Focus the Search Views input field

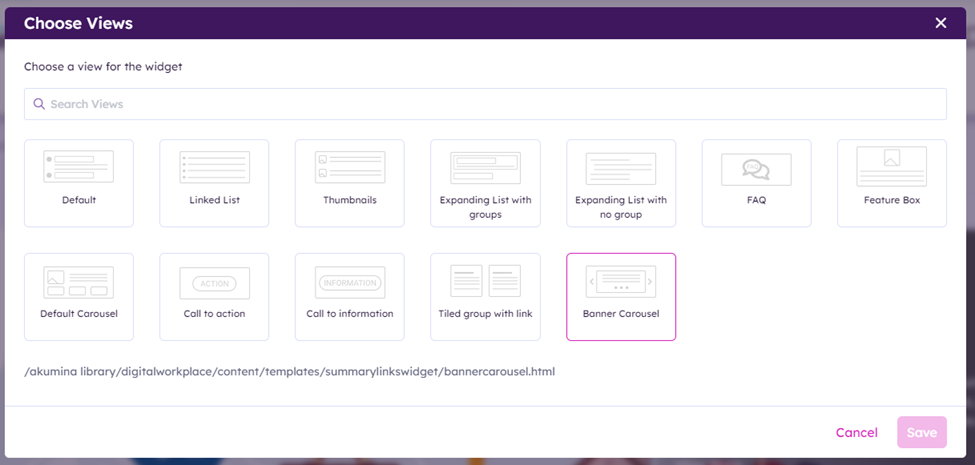pyautogui.click(x=490, y=104)
